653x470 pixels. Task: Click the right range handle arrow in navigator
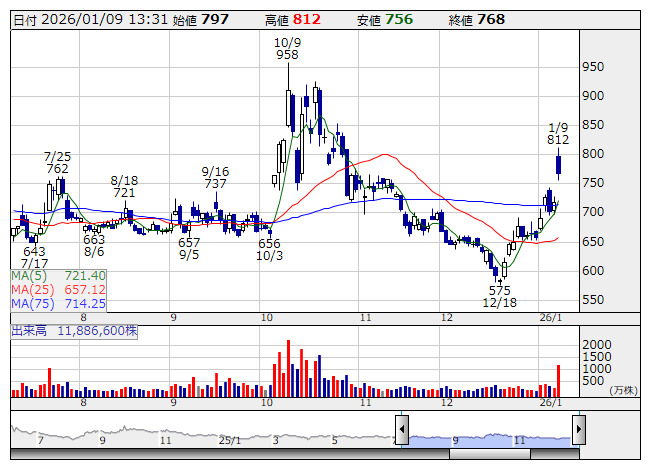click(x=578, y=432)
